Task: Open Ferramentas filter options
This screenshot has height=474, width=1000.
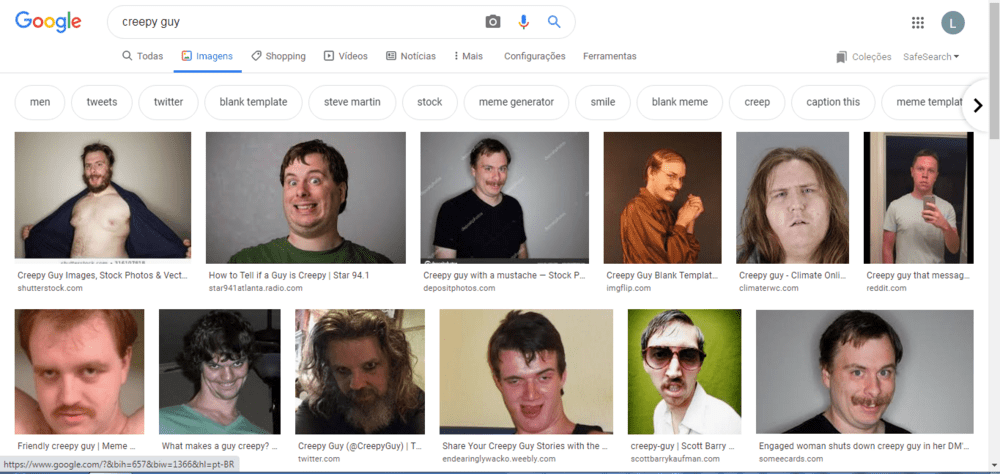Action: [x=610, y=56]
